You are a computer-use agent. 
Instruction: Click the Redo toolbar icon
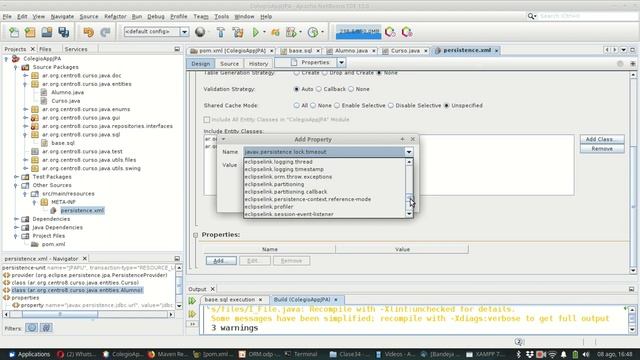tap(105, 32)
